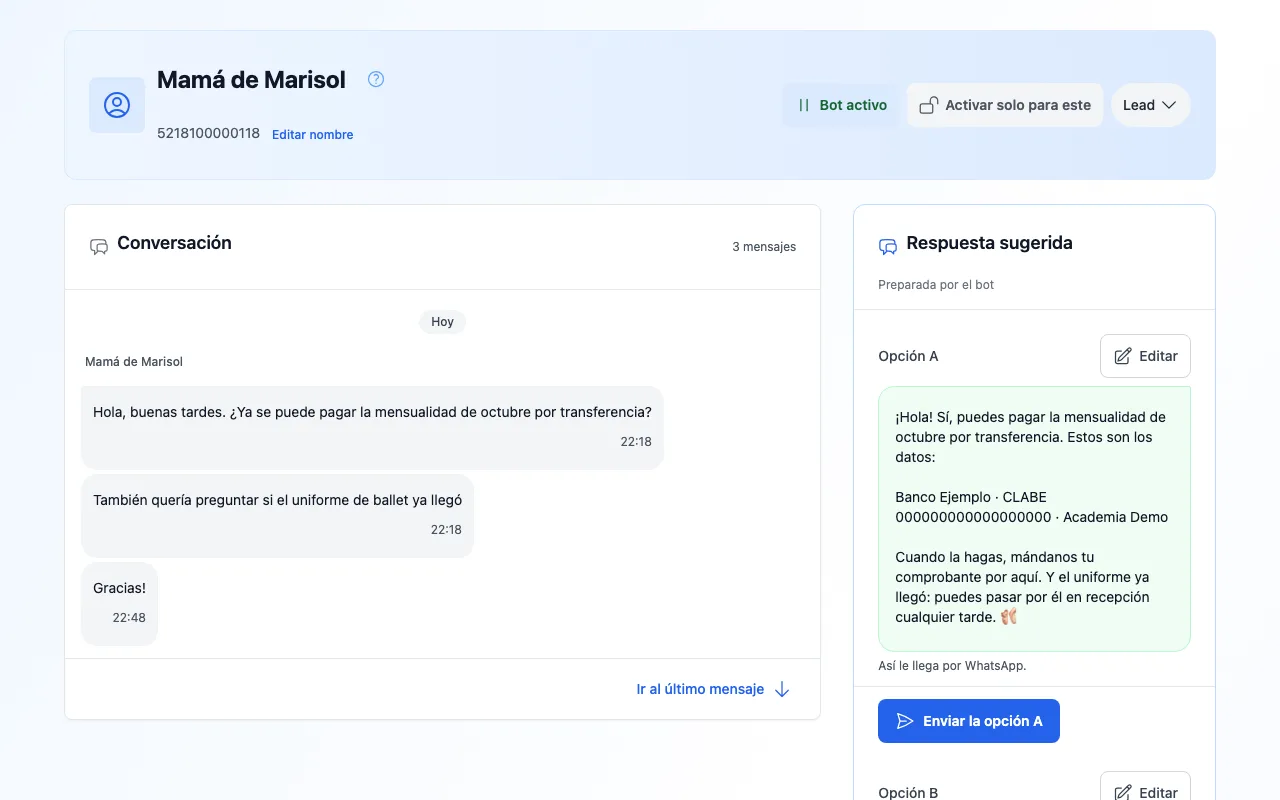Toggle Activar solo para este
1280x800 pixels.
tap(1005, 105)
